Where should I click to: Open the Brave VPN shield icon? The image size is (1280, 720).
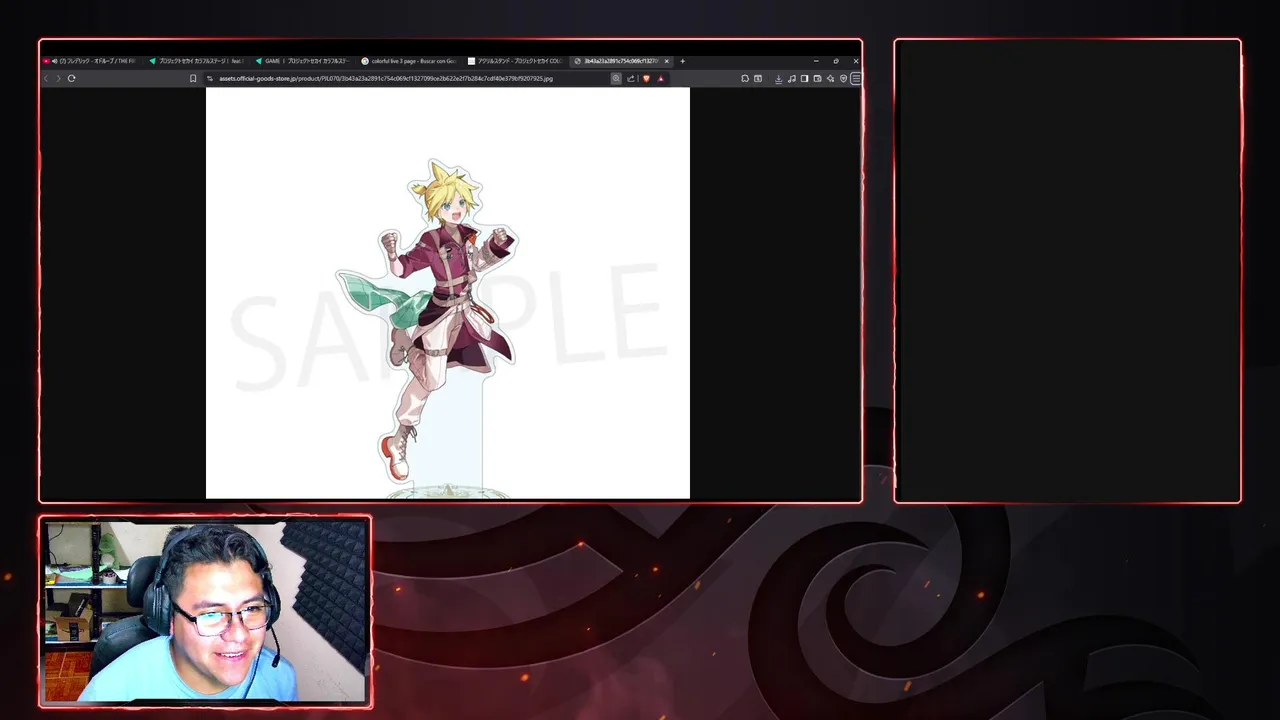click(843, 78)
